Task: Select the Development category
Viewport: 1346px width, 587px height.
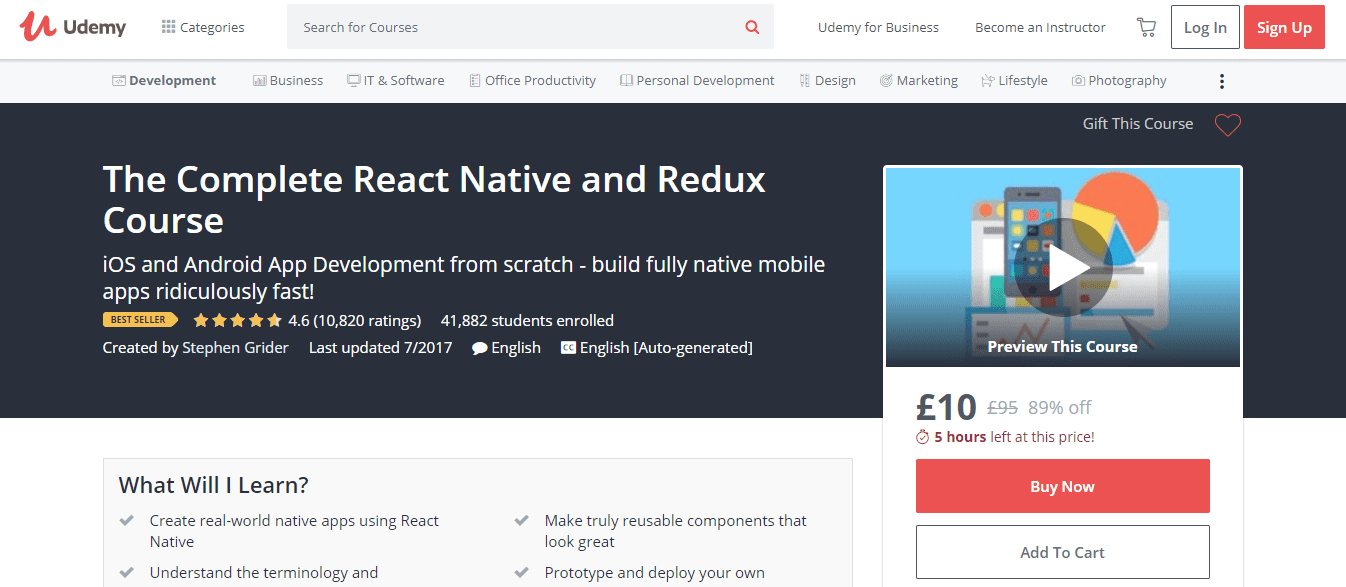Action: click(164, 81)
